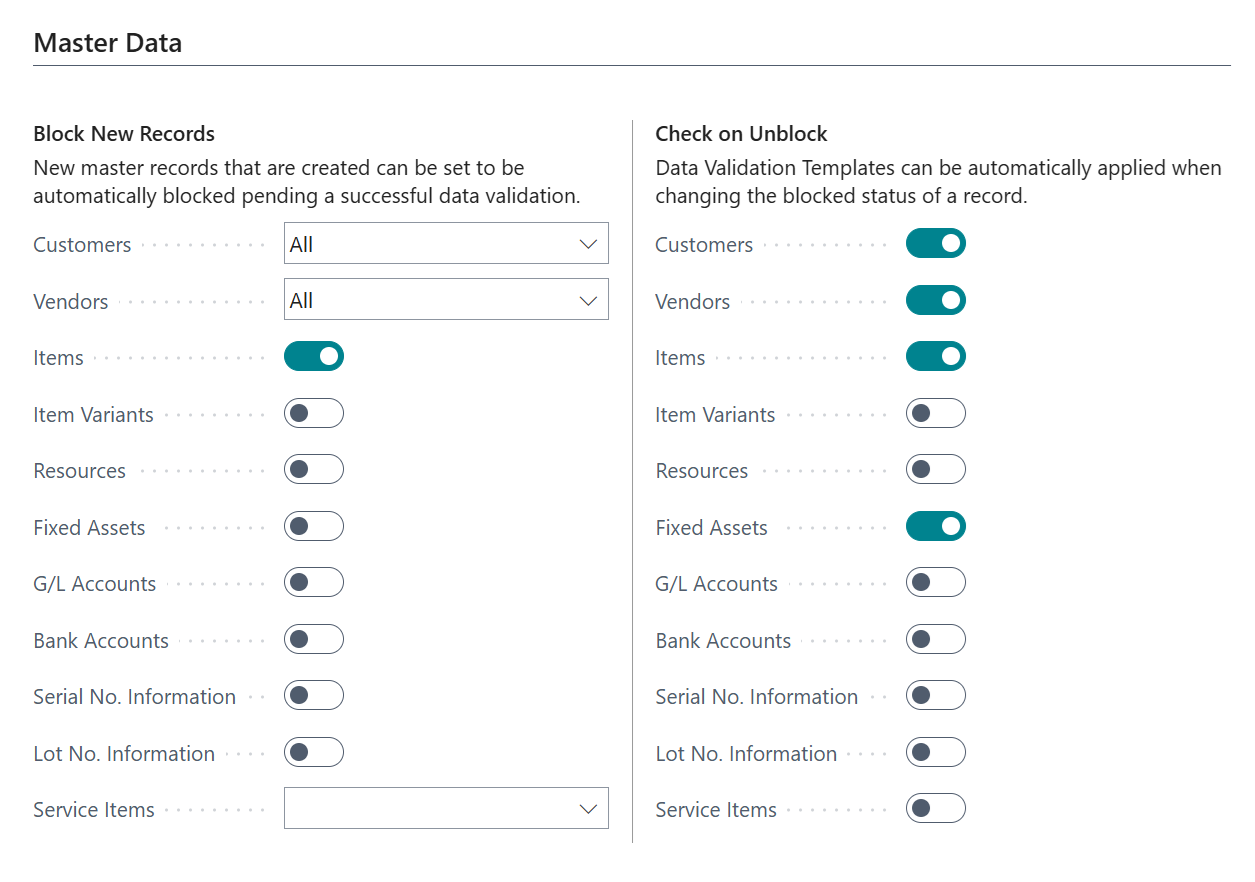The image size is (1255, 882).
Task: Open the Customers block dropdown
Action: [446, 243]
